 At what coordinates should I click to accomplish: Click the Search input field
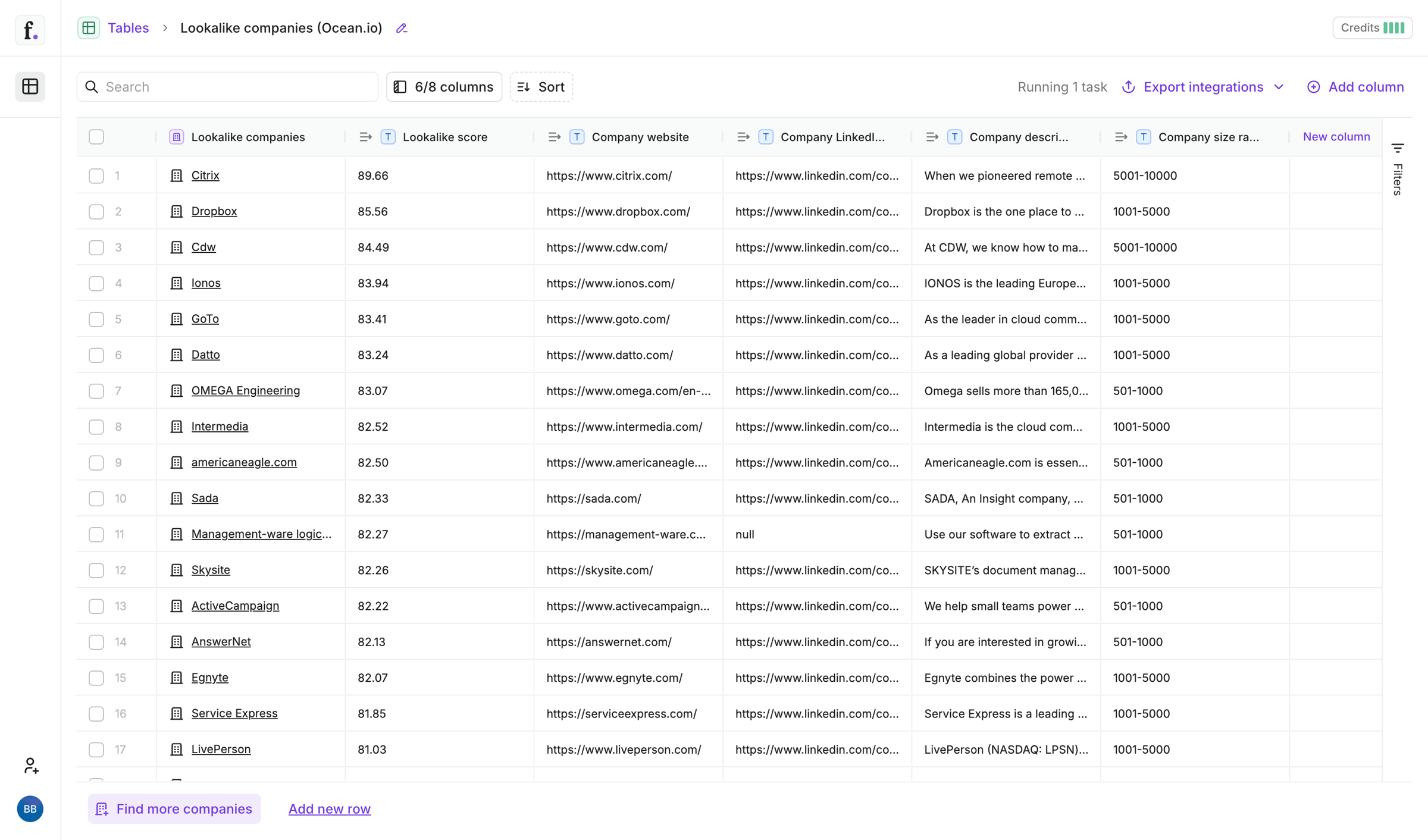tap(228, 87)
